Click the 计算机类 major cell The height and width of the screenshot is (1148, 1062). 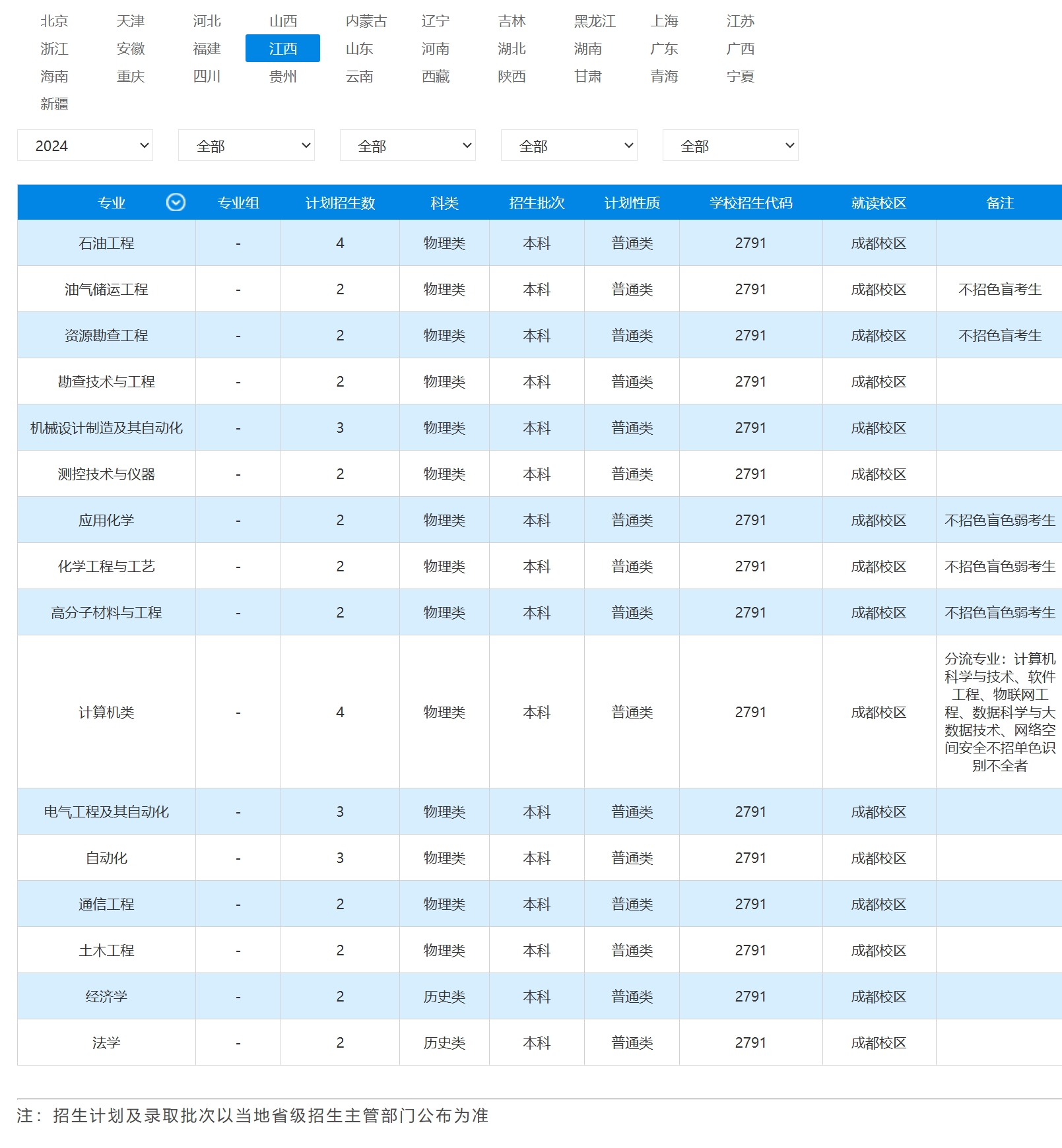(x=106, y=712)
